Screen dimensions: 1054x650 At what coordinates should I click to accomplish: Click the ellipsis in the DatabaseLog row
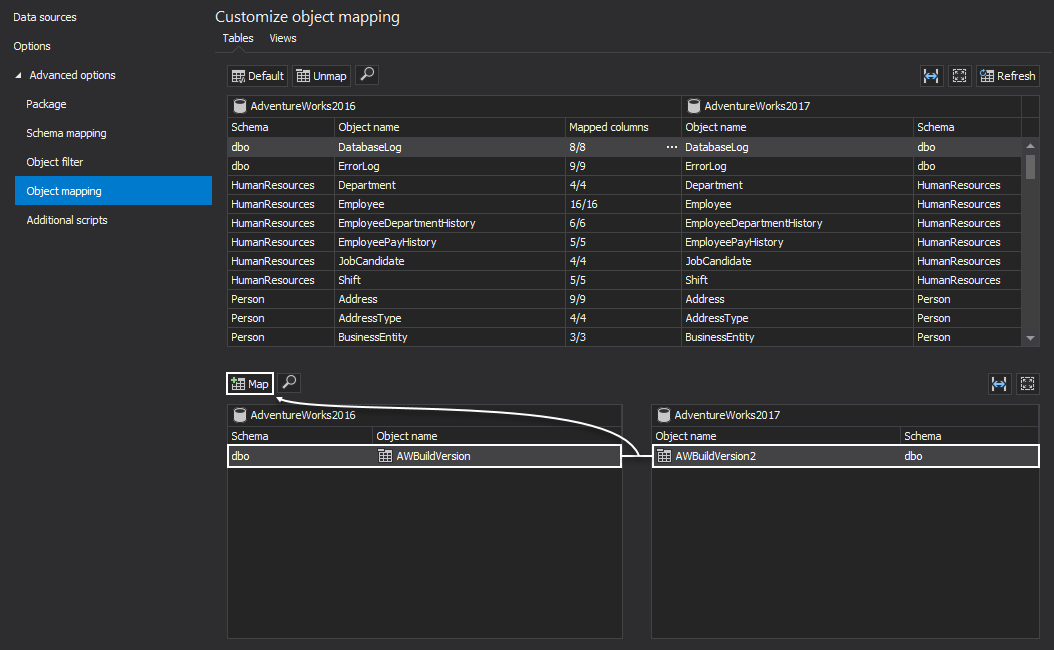[672, 147]
